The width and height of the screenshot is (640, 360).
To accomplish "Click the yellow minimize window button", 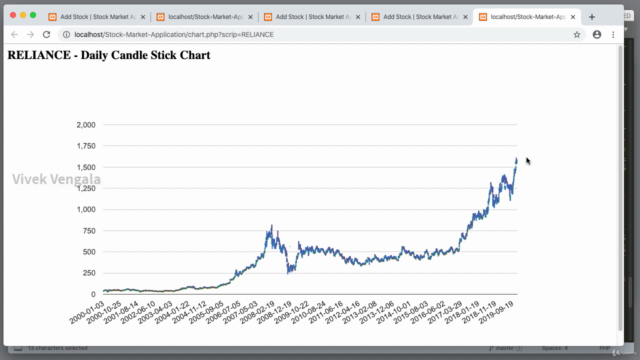I will click(23, 15).
